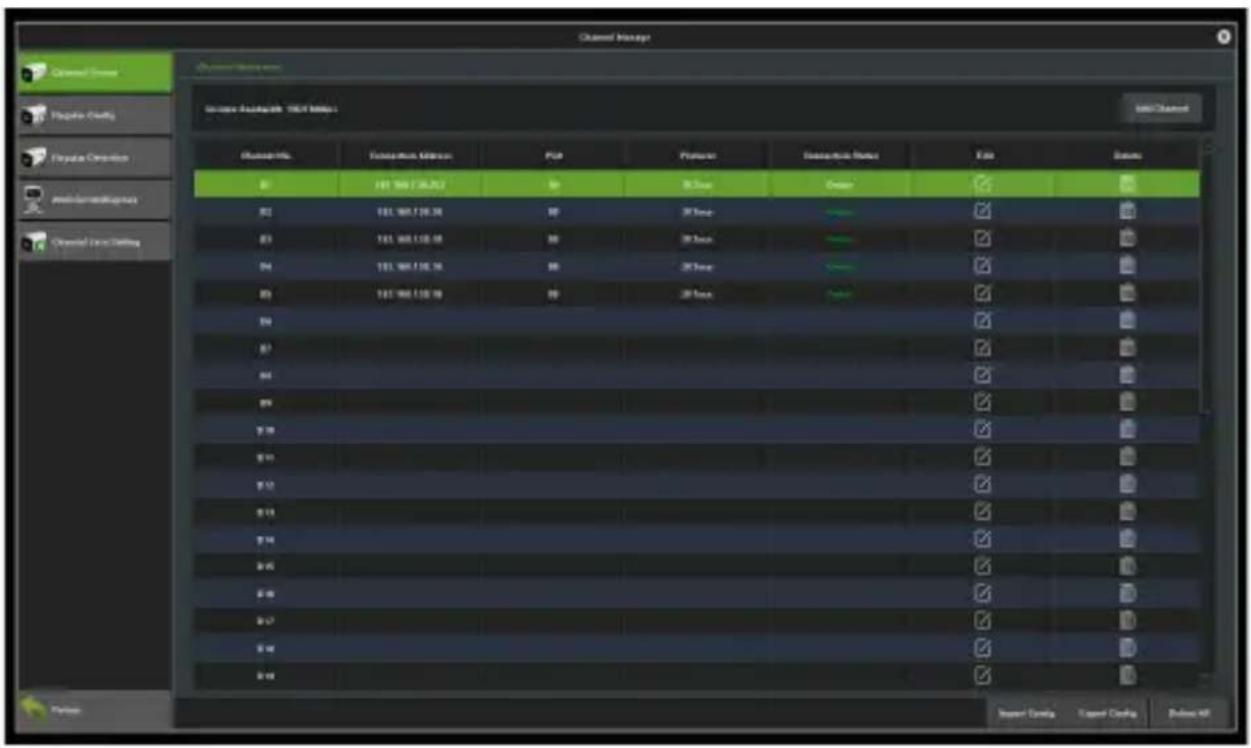
Task: Click the Return button with green arrow
Action: (x=95, y=709)
